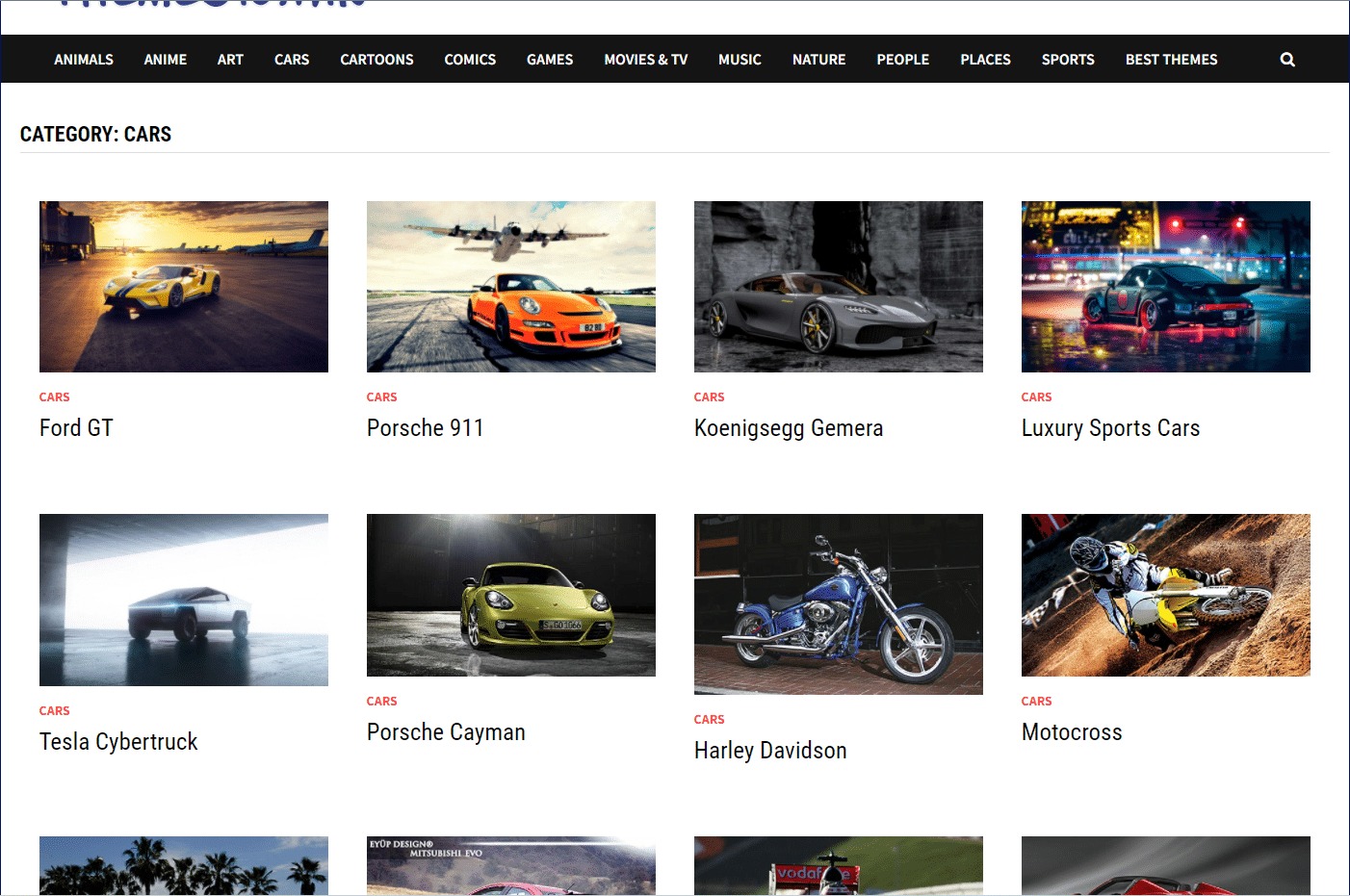
Task: Open the Vodafone race car thumbnail
Action: (x=839, y=865)
